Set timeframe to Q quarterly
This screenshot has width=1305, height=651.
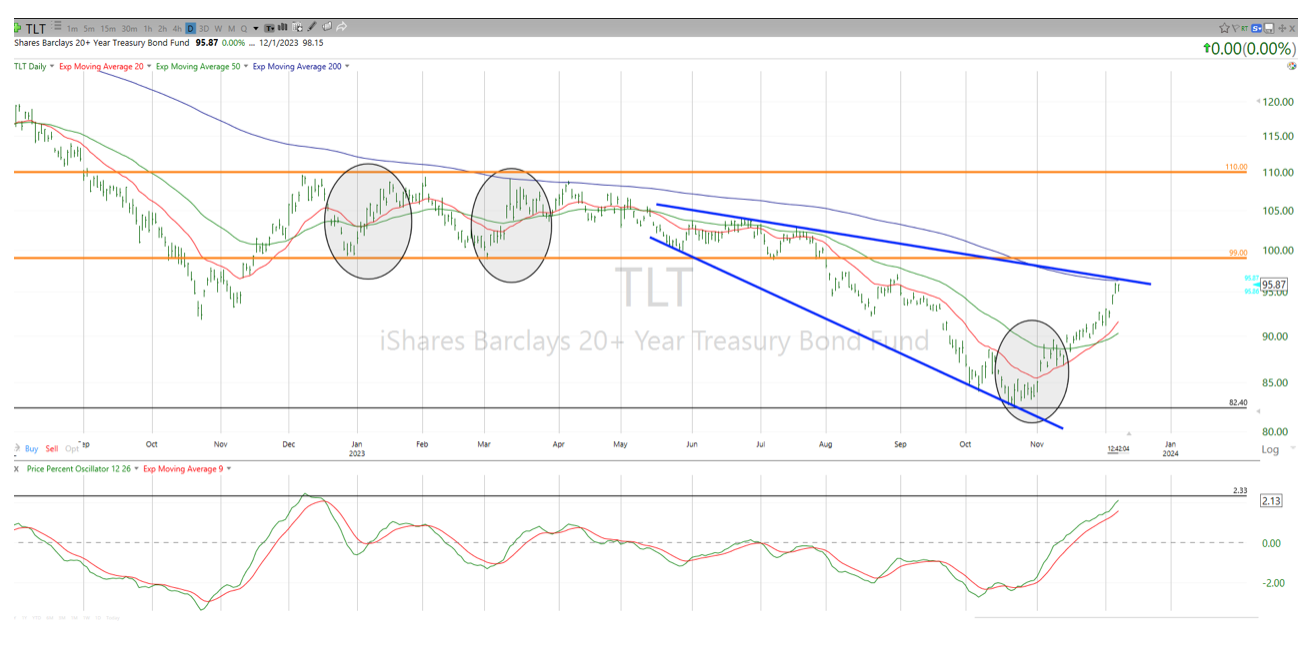click(244, 29)
